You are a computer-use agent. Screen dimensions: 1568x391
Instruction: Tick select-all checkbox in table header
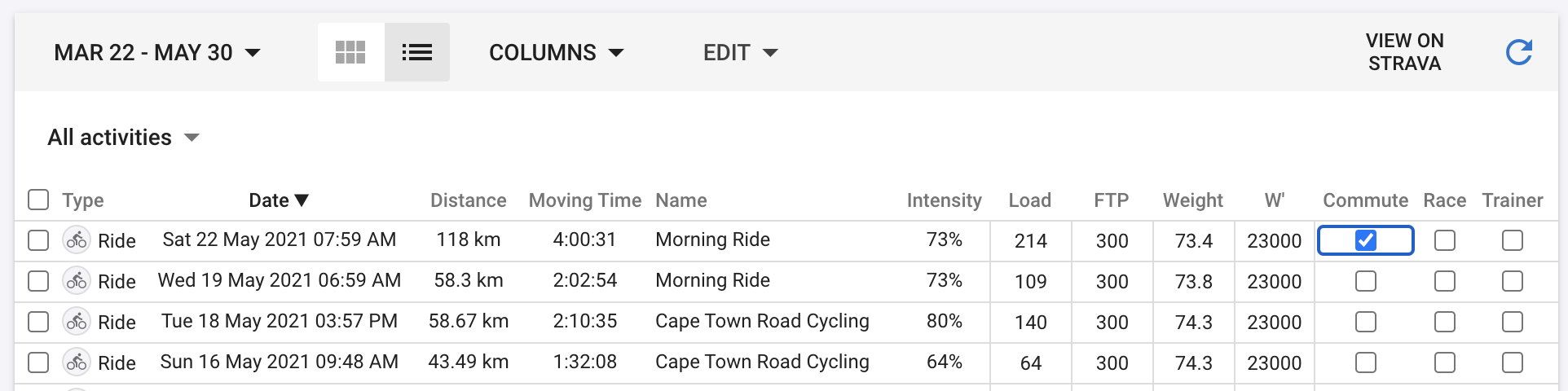(x=38, y=200)
